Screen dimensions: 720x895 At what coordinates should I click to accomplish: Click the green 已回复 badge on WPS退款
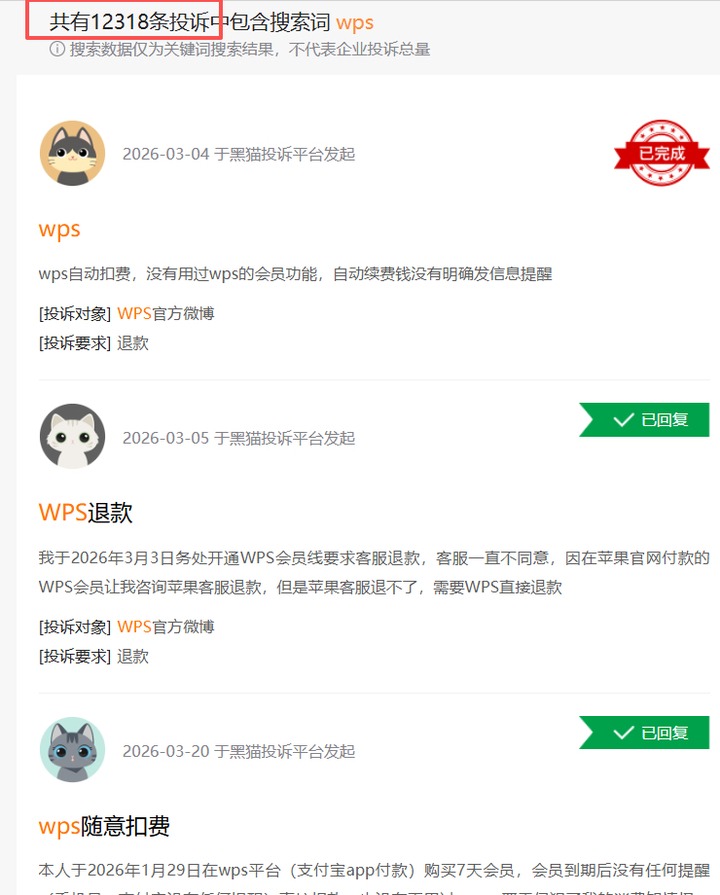tap(644, 420)
